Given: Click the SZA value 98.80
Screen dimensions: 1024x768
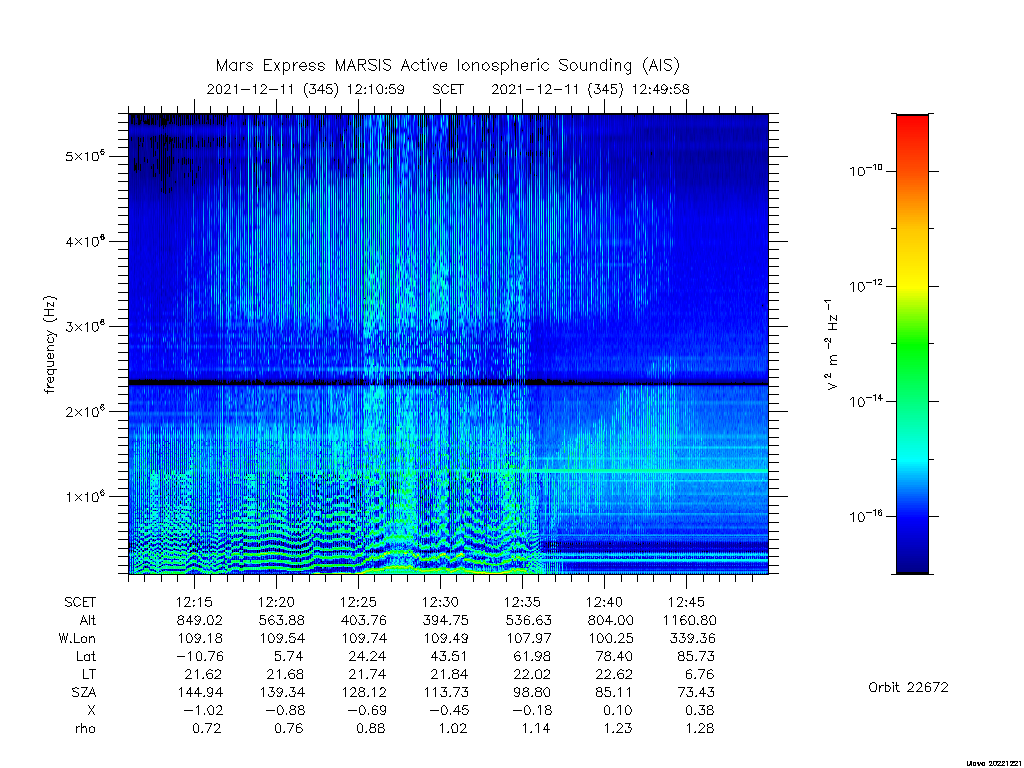Looking at the screenshot, I should [x=532, y=692].
